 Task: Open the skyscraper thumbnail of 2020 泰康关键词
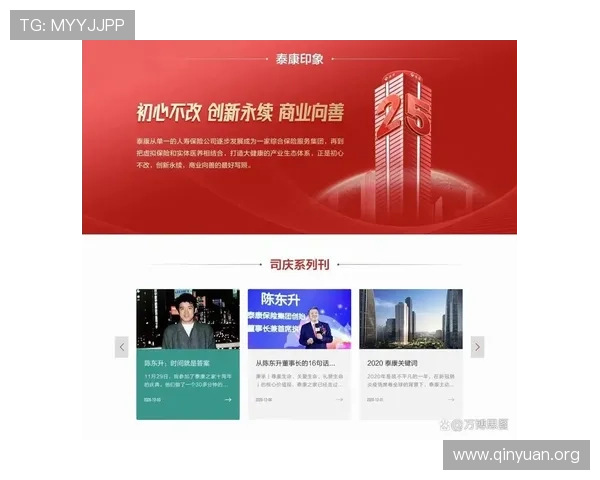click(x=411, y=319)
